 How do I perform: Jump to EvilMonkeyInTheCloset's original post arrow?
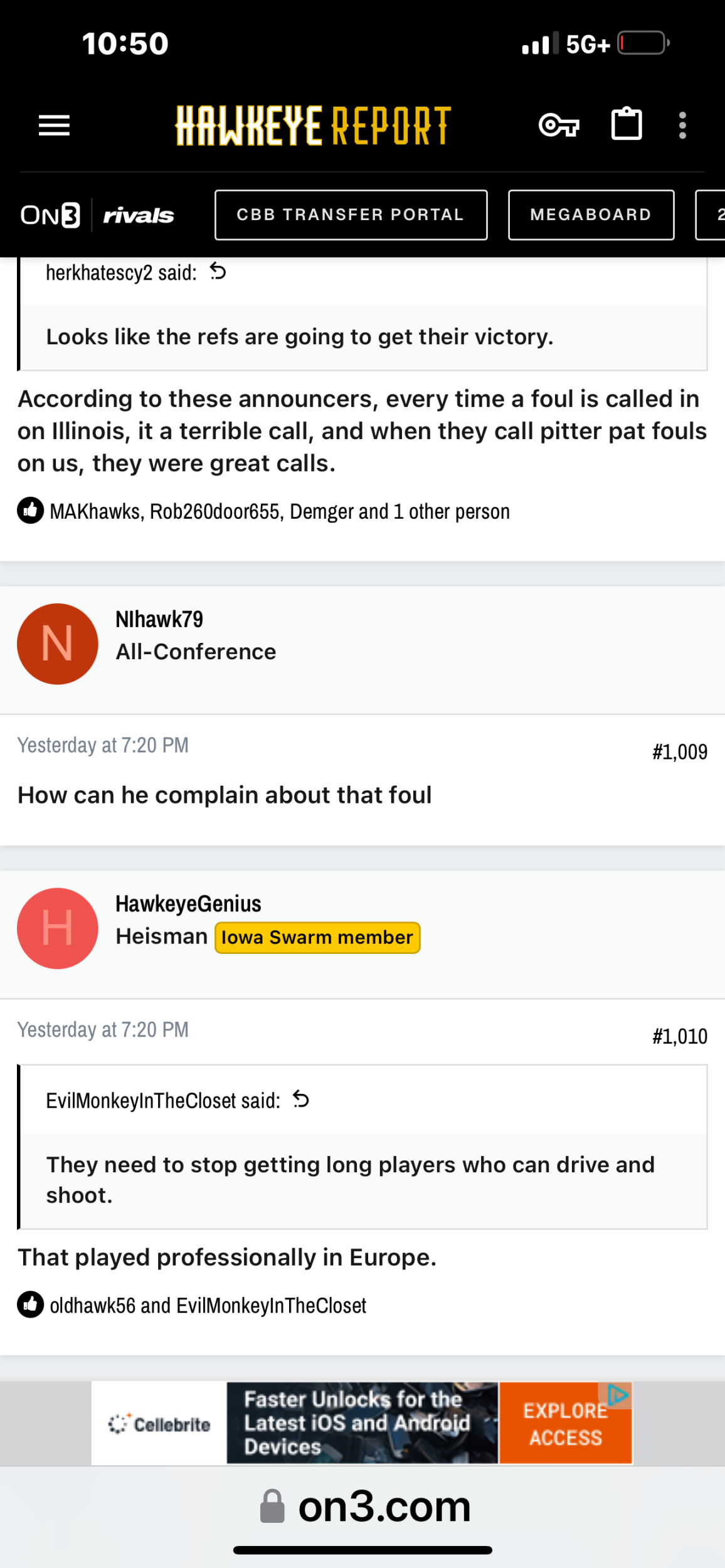pyautogui.click(x=301, y=1099)
